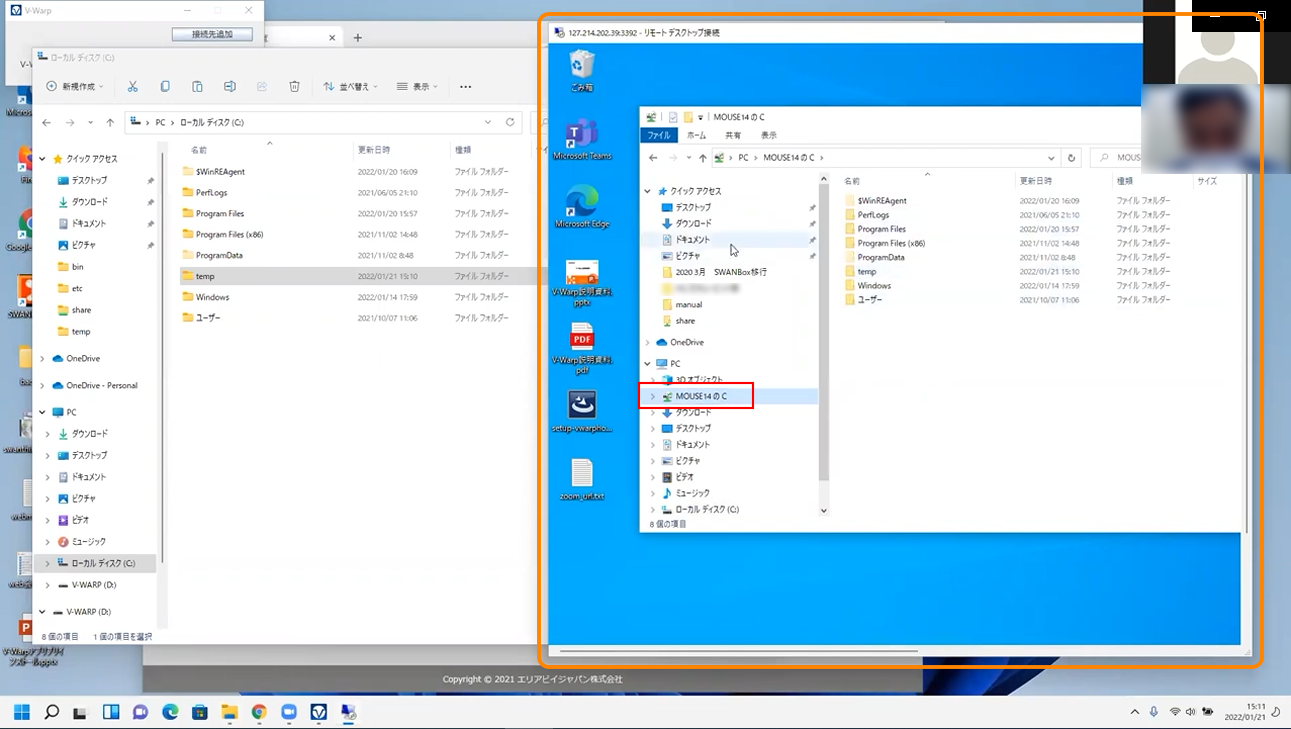
Task: Select $WinREAgent folder in MOUSE14 の C window
Action: click(881, 201)
